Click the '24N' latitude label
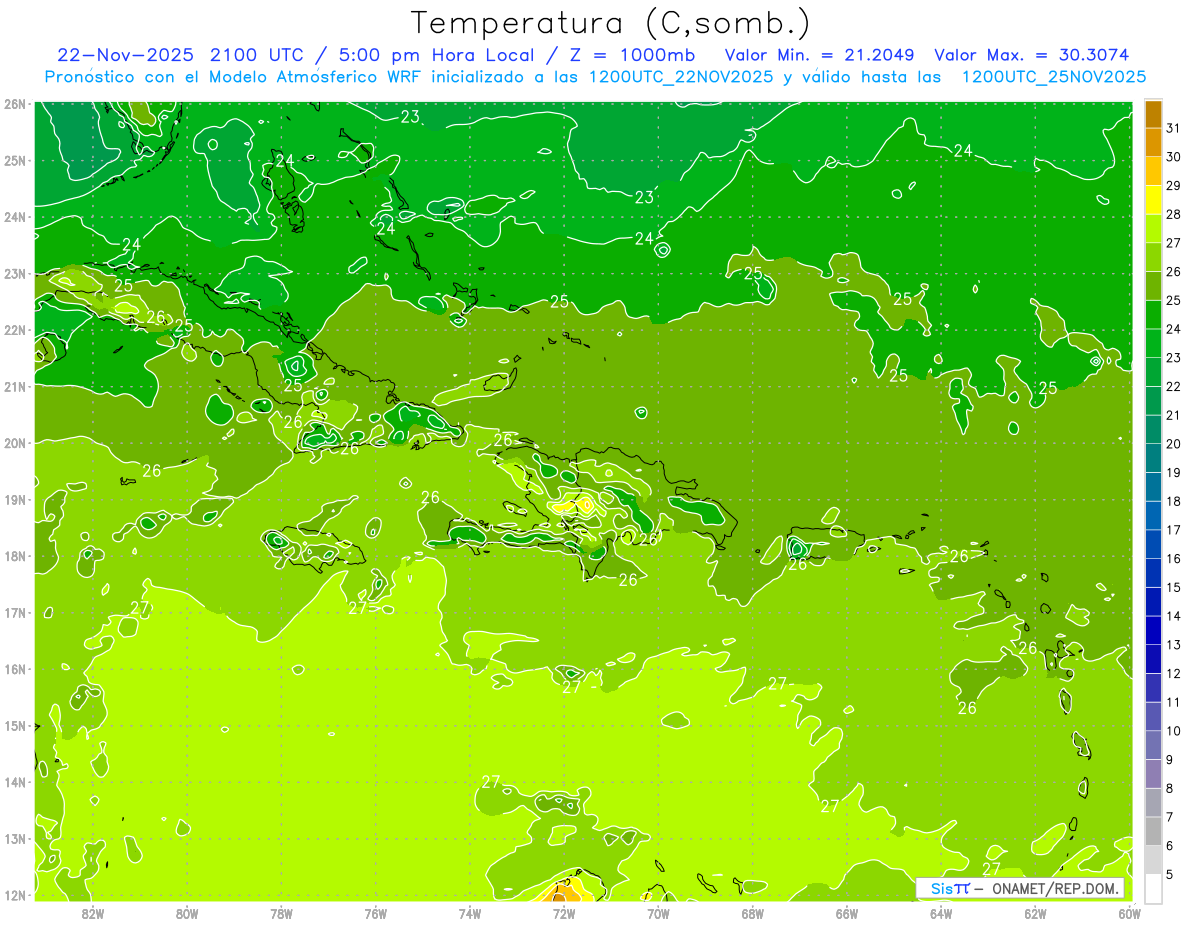 14,217
